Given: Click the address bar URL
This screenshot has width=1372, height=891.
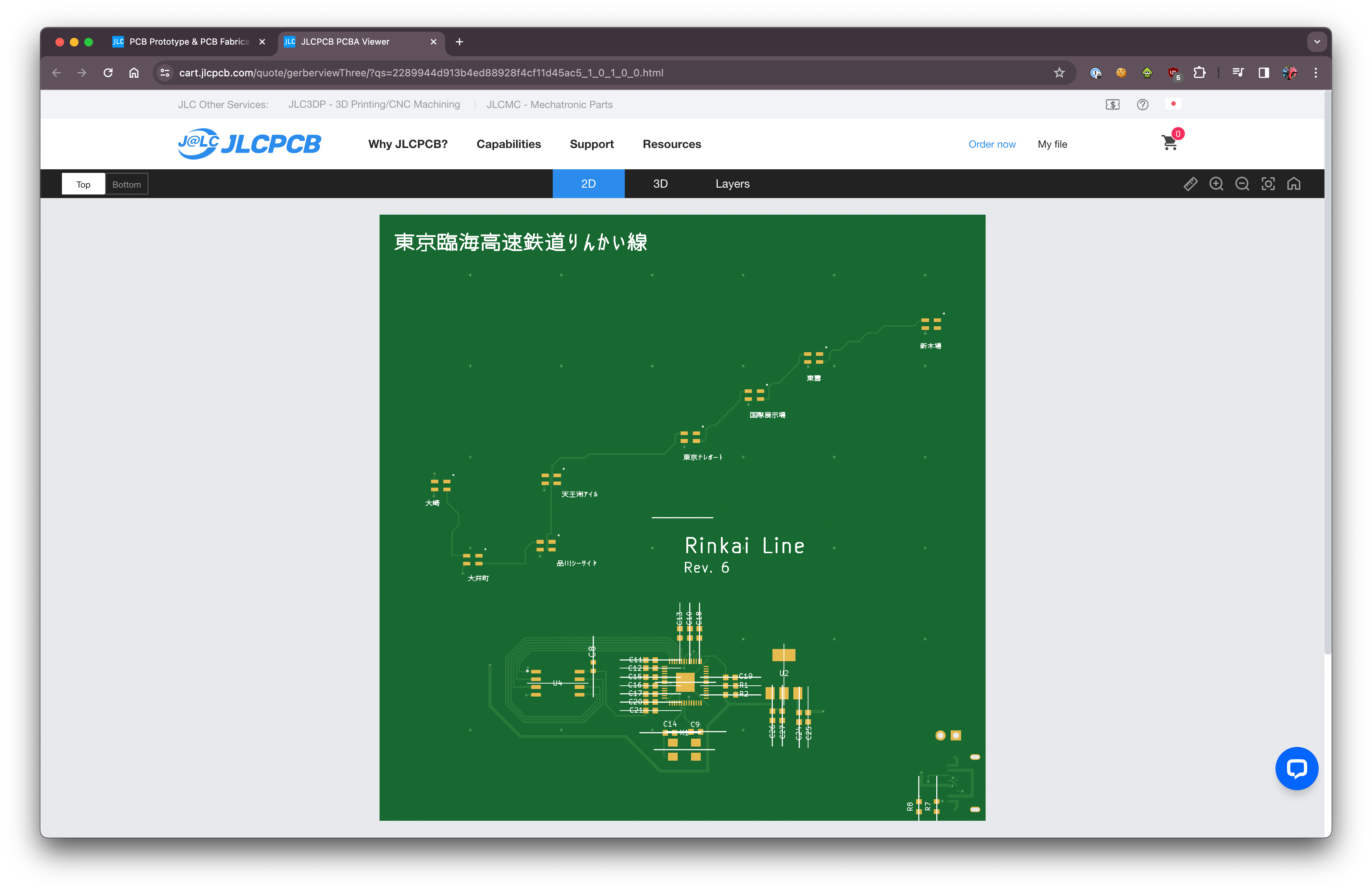Looking at the screenshot, I should pos(421,73).
